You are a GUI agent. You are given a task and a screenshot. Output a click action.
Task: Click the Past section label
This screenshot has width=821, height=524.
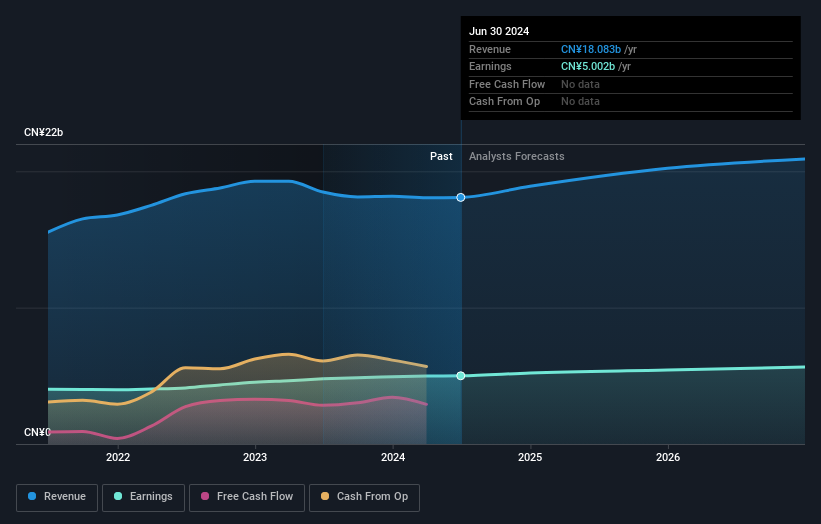click(441, 157)
